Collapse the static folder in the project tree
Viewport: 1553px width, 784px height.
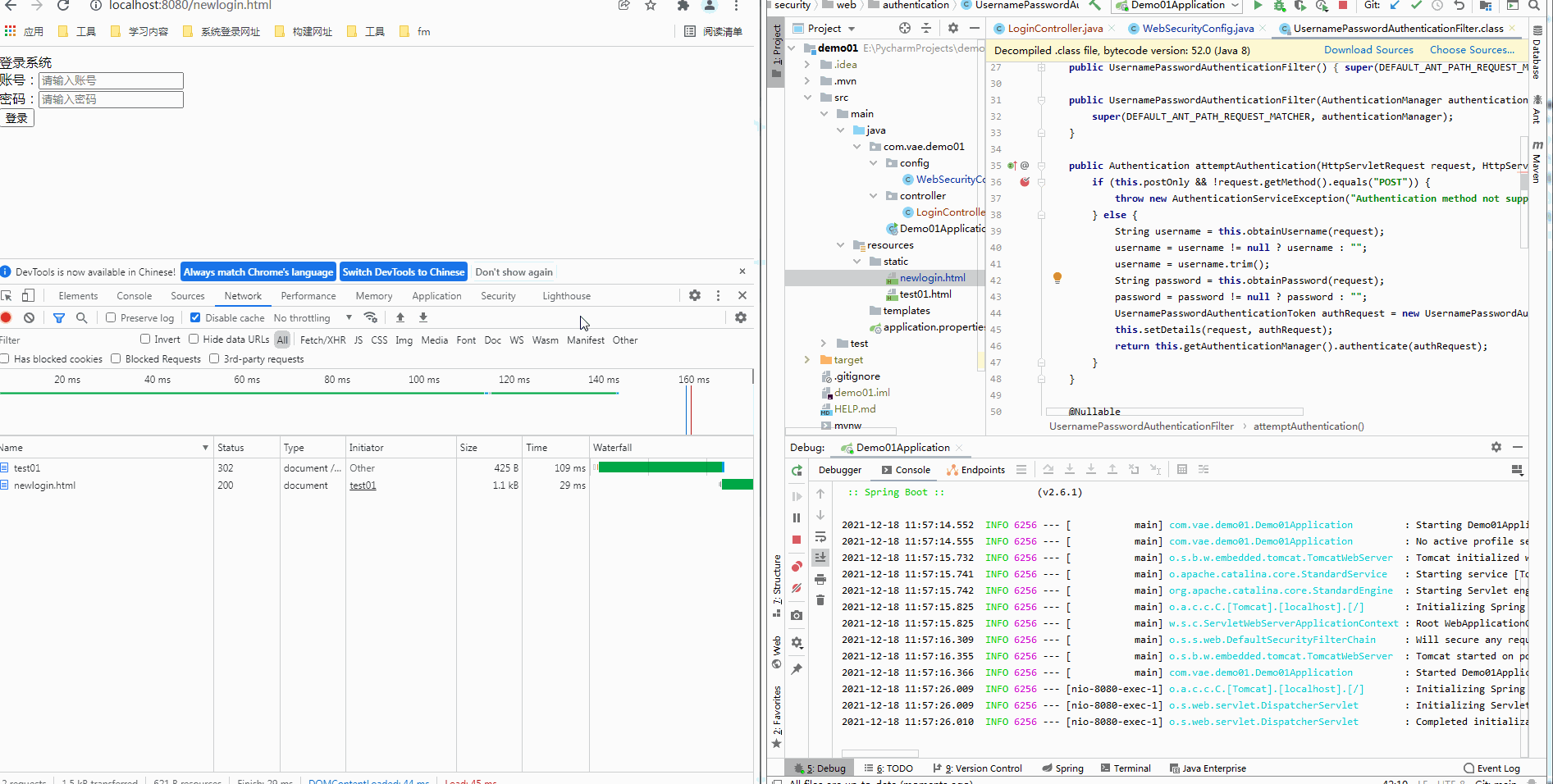pos(858,261)
